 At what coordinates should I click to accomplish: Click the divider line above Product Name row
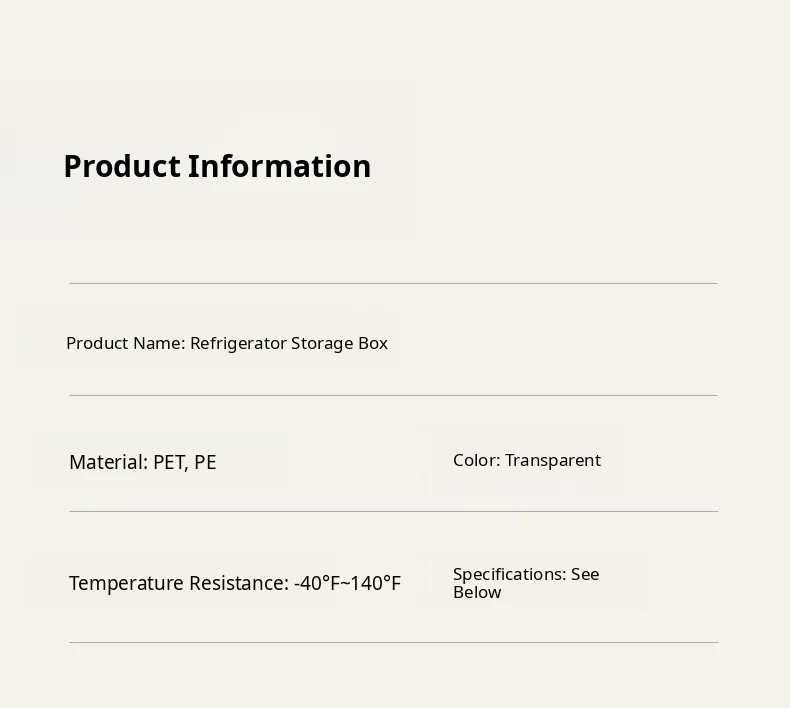[393, 283]
